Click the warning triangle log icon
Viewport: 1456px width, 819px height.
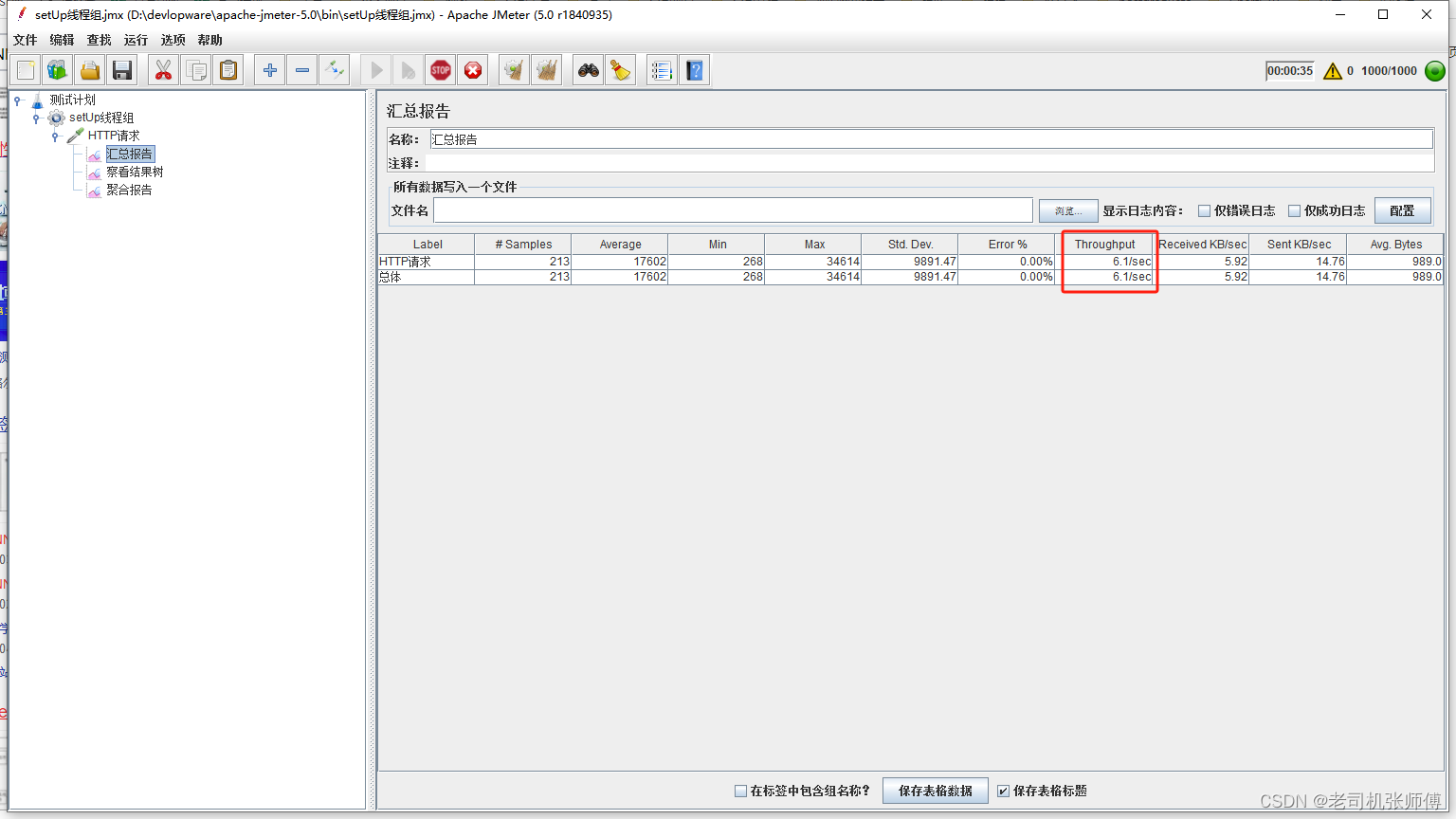1333,71
